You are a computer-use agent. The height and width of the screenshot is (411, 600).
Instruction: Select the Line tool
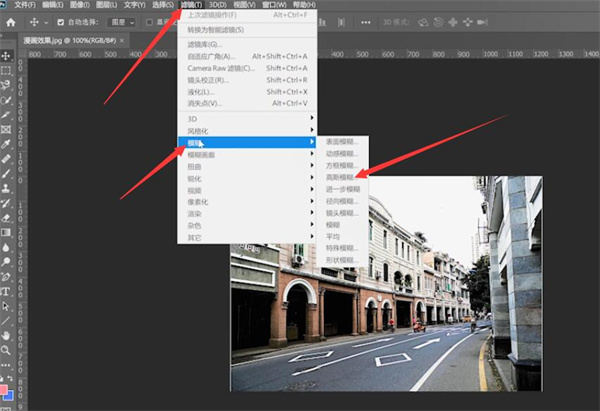coord(6,321)
